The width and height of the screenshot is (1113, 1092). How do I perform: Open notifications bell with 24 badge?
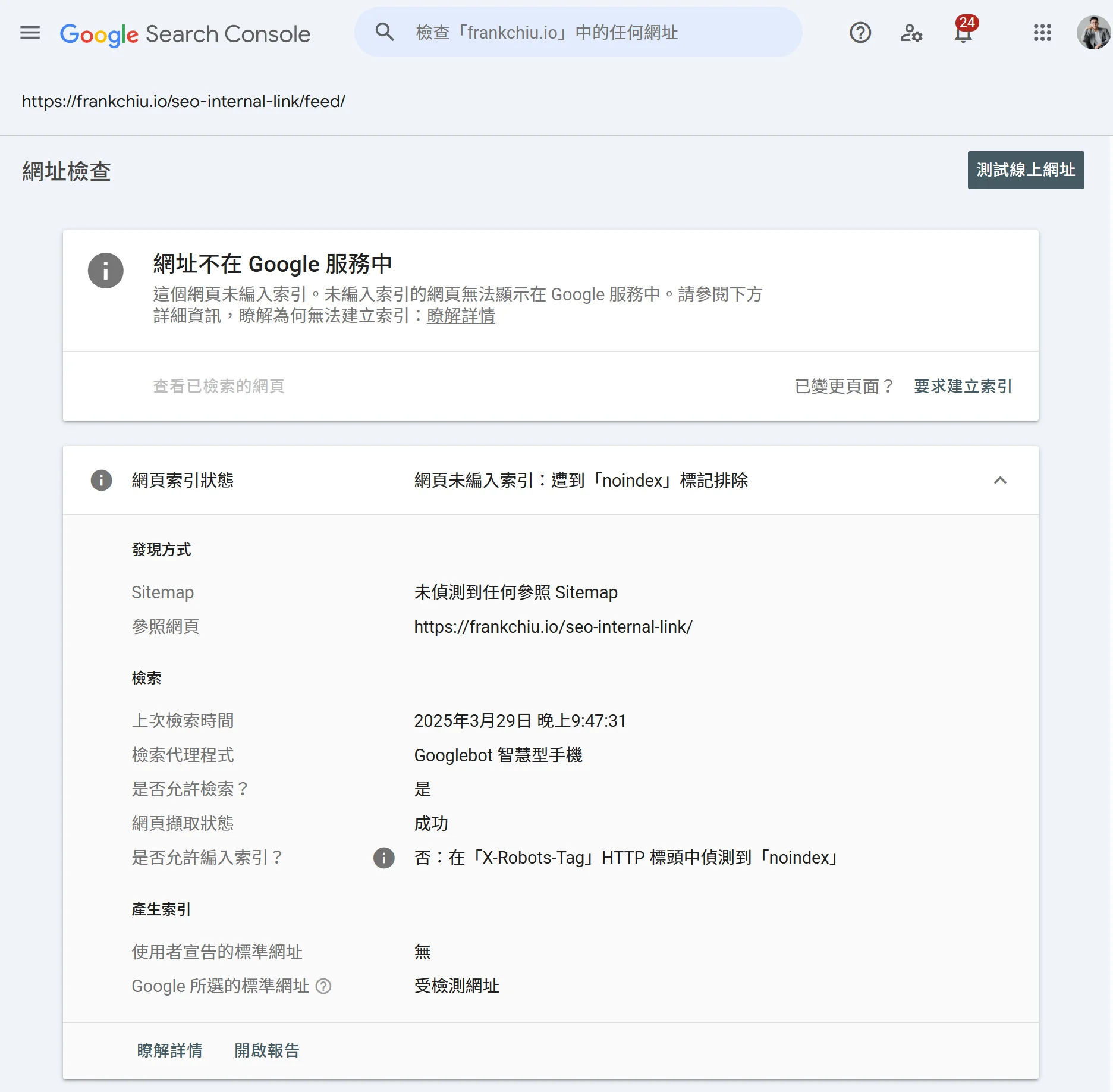coord(963,33)
